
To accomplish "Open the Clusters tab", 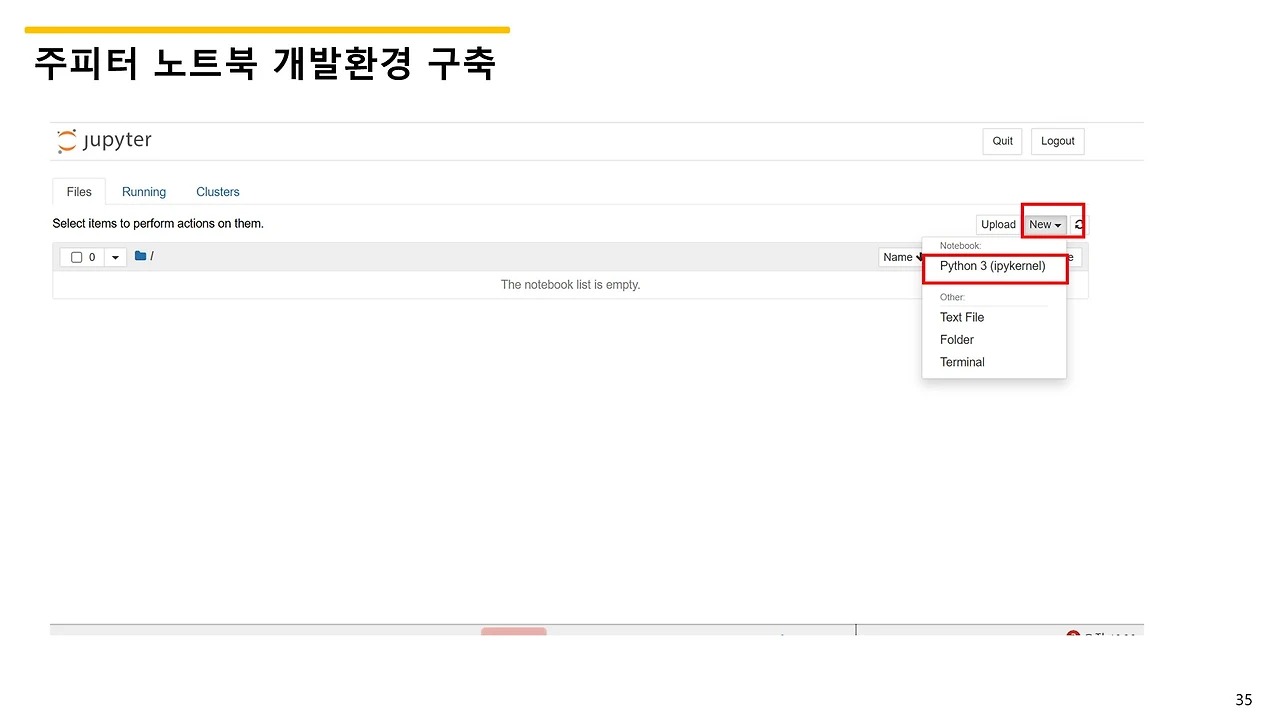I will coord(218,192).
